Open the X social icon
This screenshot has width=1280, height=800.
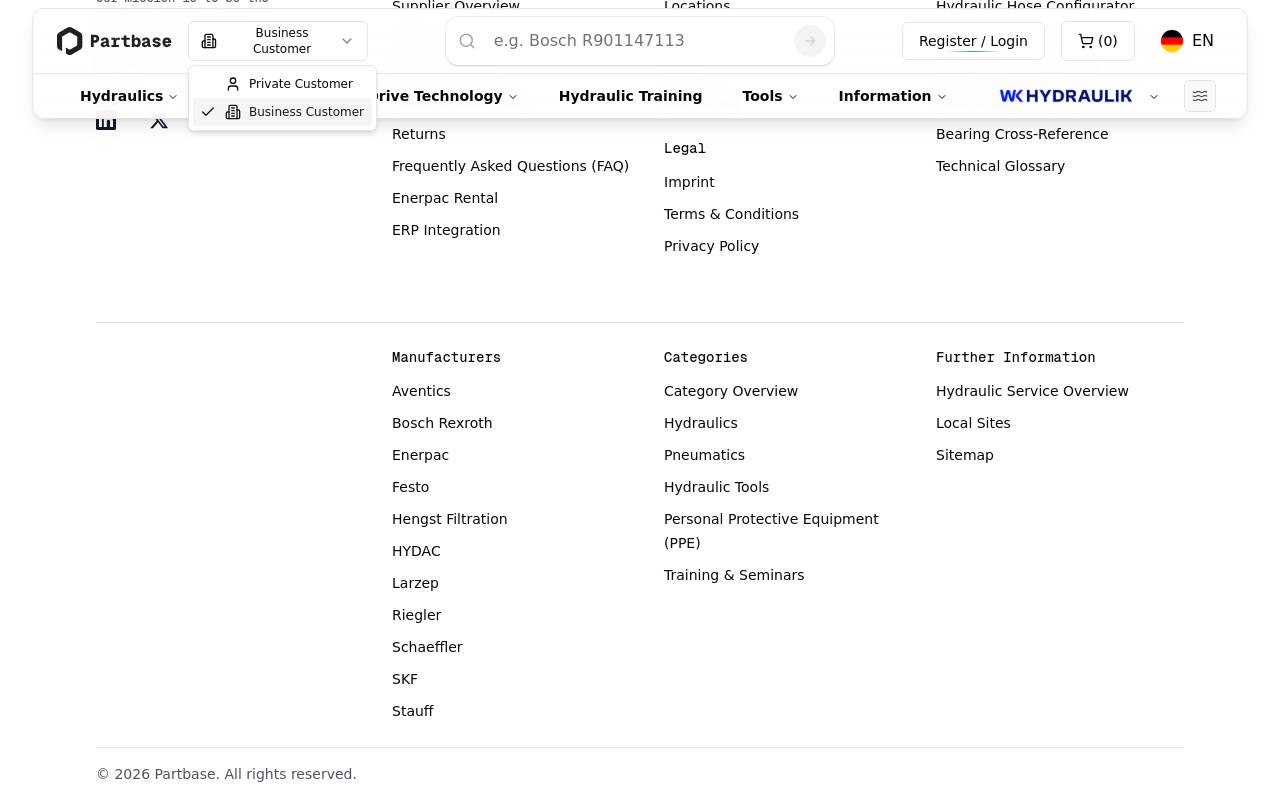coord(159,121)
